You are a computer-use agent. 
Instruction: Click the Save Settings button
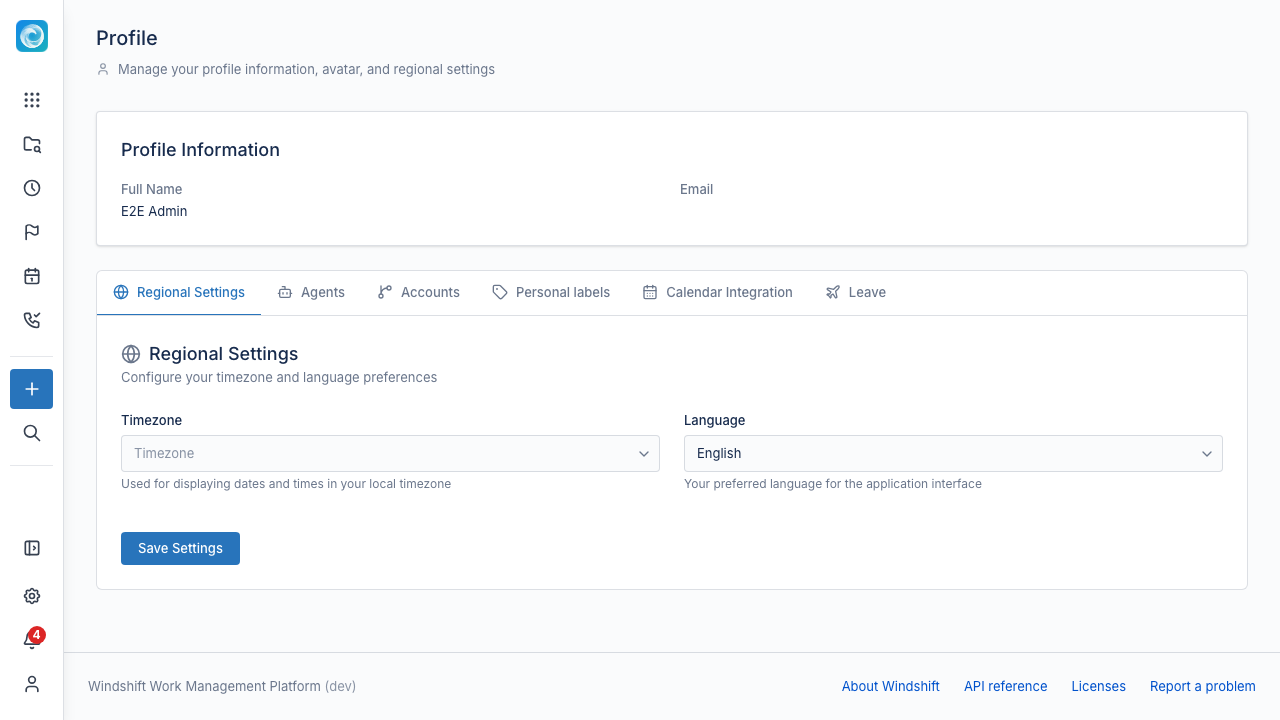tap(180, 548)
